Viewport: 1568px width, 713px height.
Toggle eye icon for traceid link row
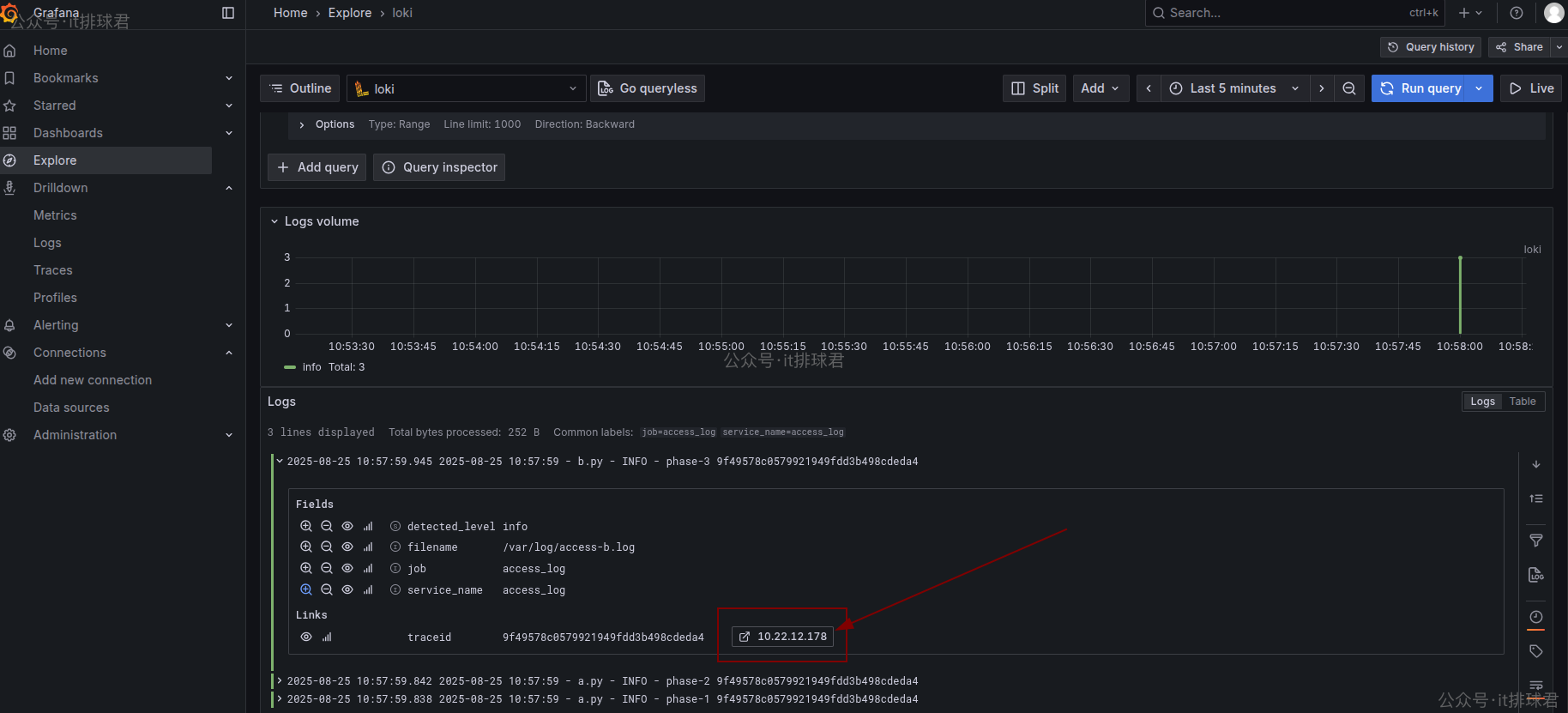(x=306, y=637)
